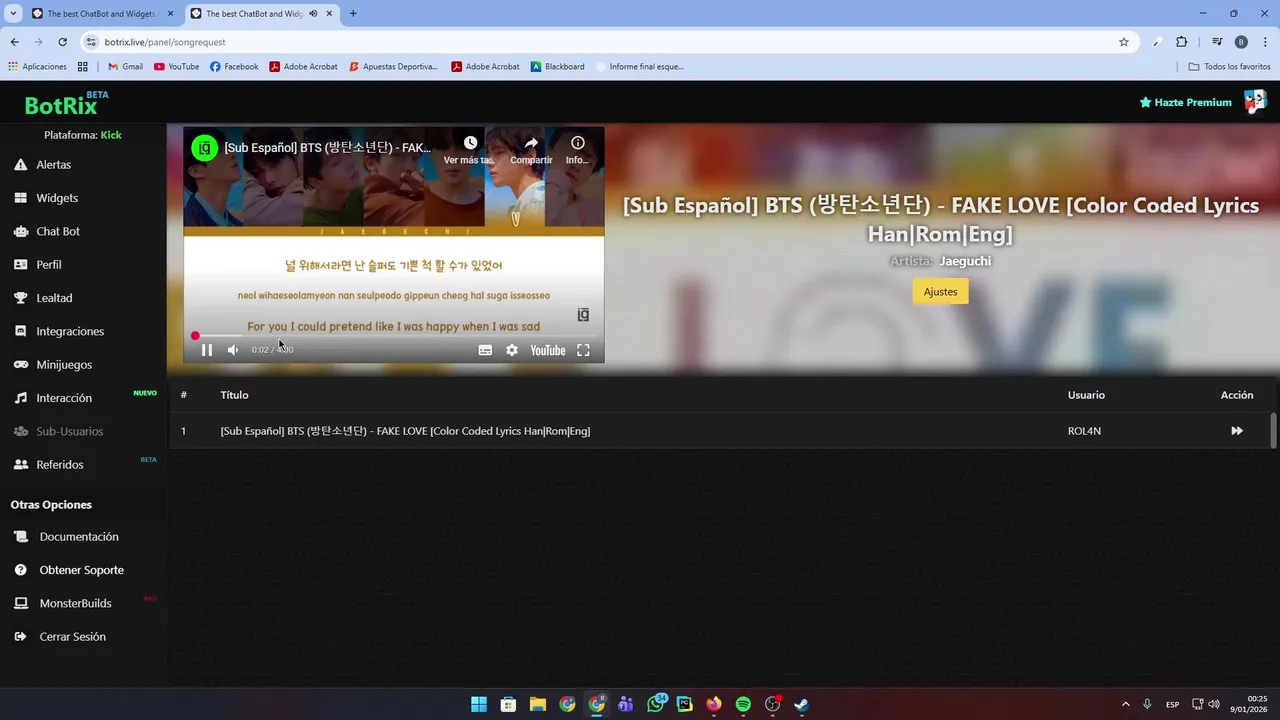The height and width of the screenshot is (720, 1280).
Task: Open Spotify from the taskbar
Action: click(743, 704)
